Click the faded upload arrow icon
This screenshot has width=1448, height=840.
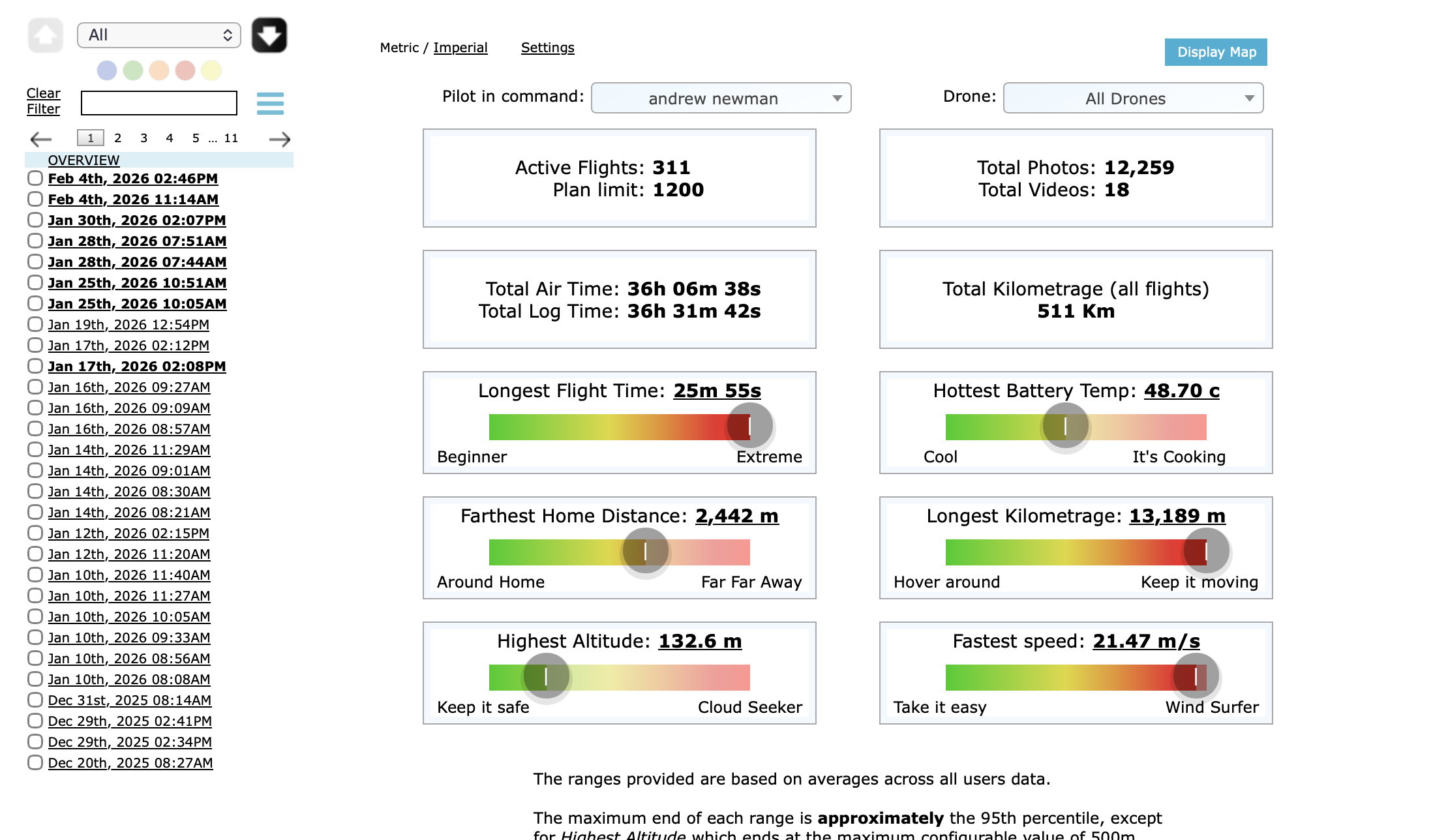tap(45, 35)
